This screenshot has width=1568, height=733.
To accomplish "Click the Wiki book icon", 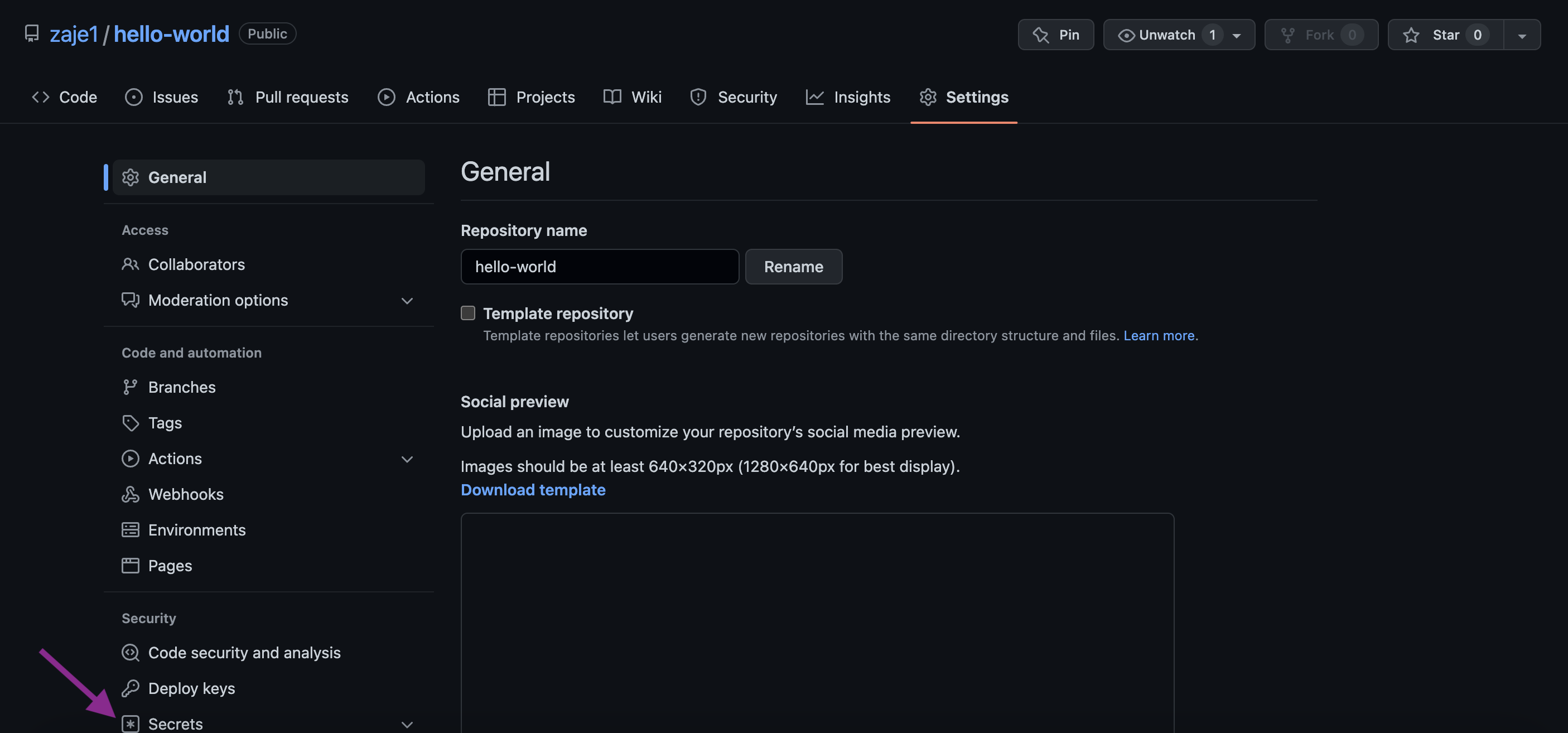I will tap(612, 97).
